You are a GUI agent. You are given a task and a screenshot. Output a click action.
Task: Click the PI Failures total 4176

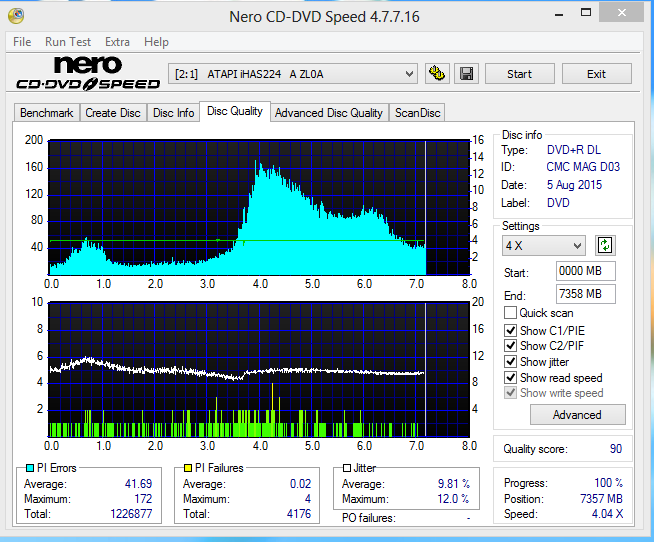coord(299,514)
